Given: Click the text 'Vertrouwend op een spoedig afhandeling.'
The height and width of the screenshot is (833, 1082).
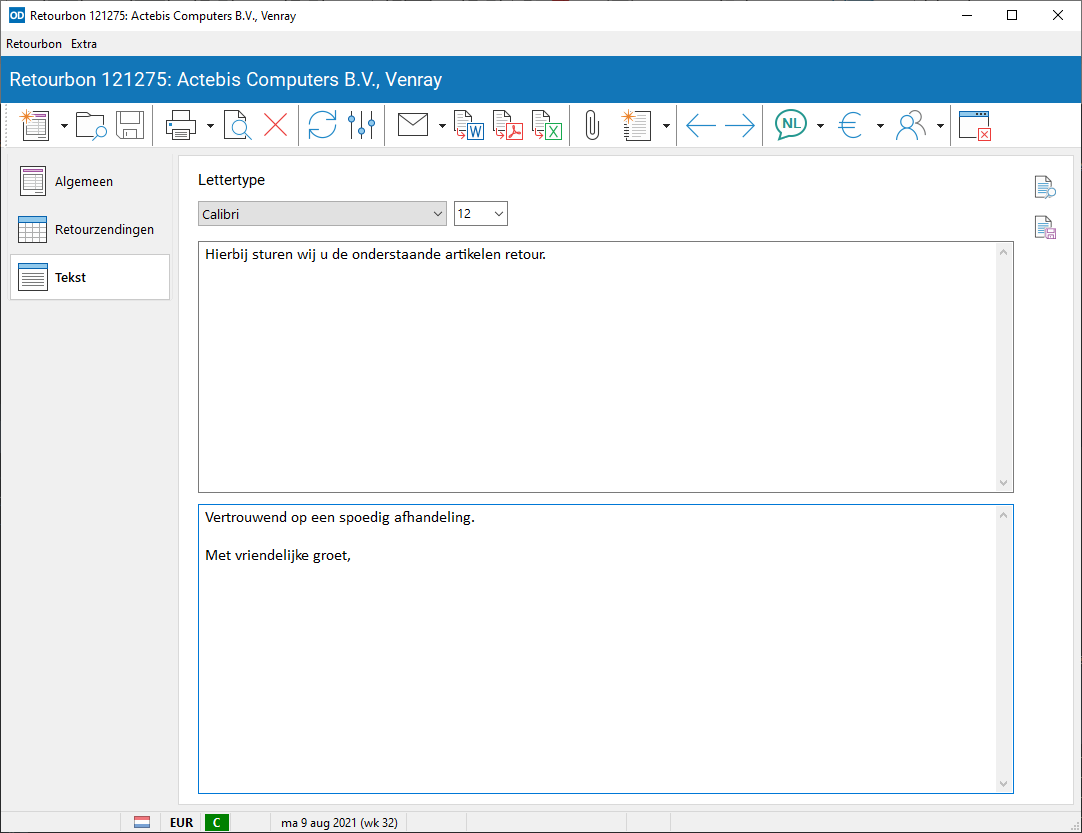Looking at the screenshot, I should 340,518.
